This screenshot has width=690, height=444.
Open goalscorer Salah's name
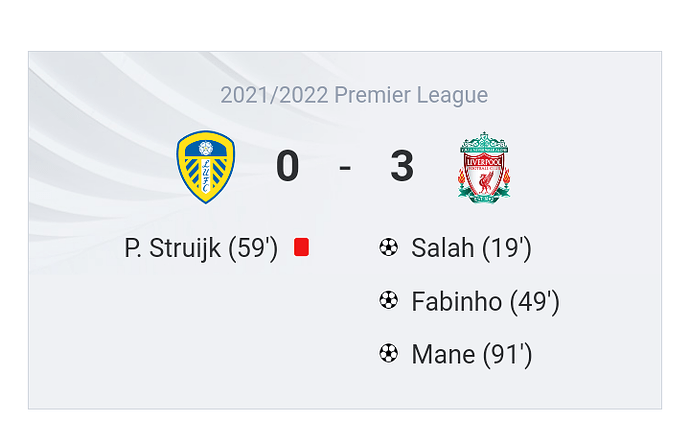point(442,248)
